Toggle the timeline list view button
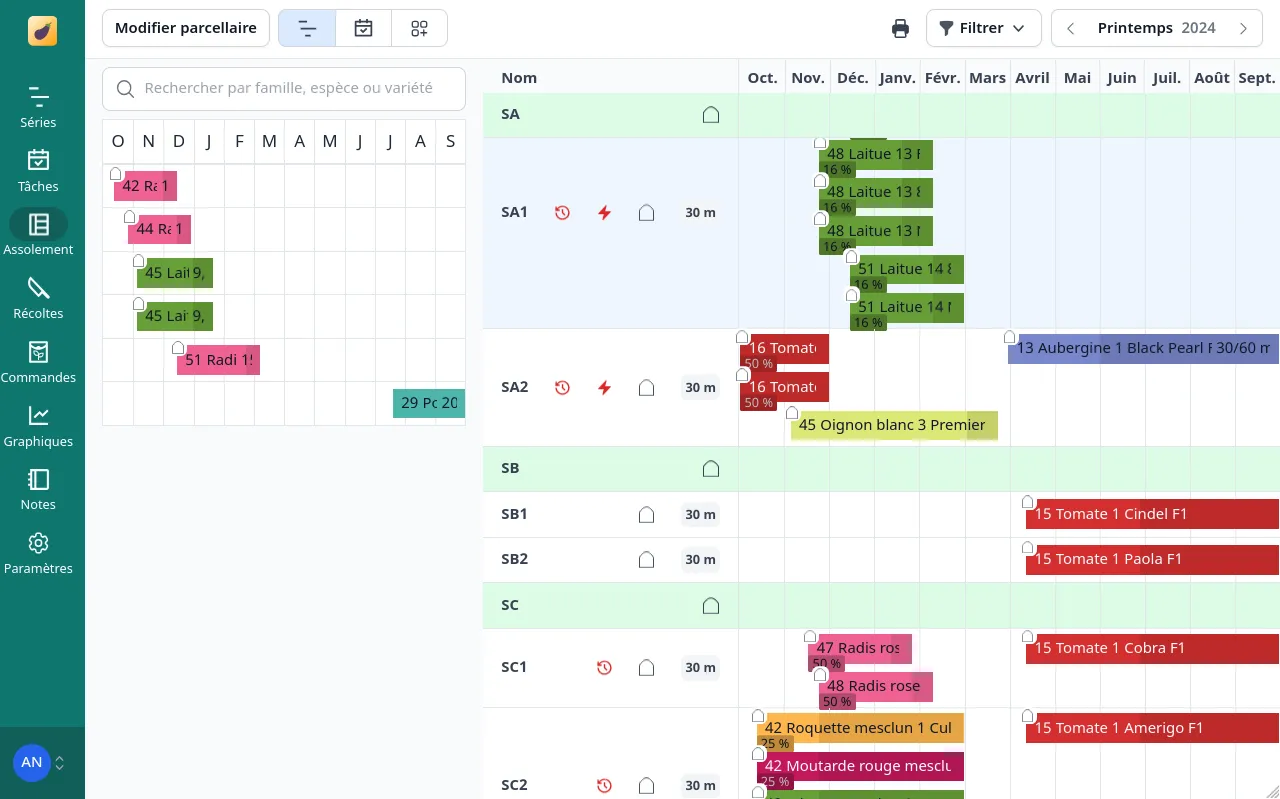This screenshot has height=799, width=1280. pos(307,28)
